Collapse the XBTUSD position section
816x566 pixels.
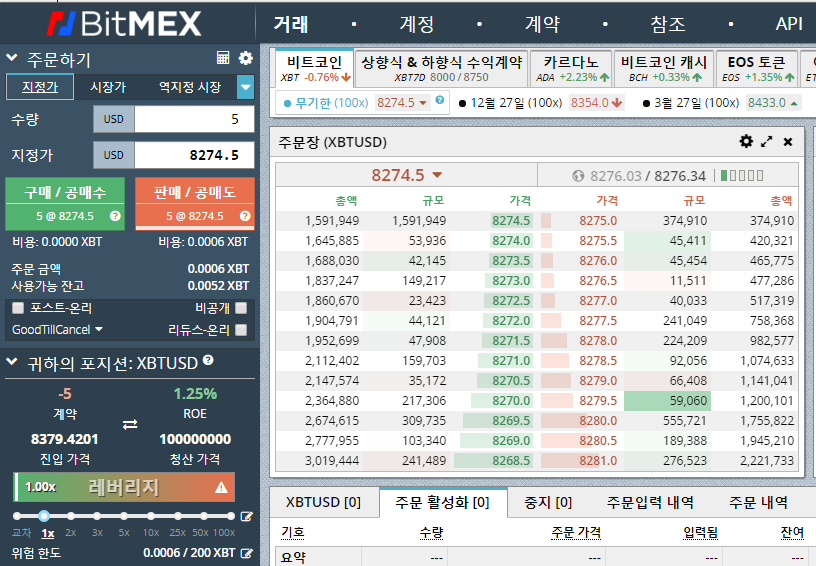pos(12,362)
